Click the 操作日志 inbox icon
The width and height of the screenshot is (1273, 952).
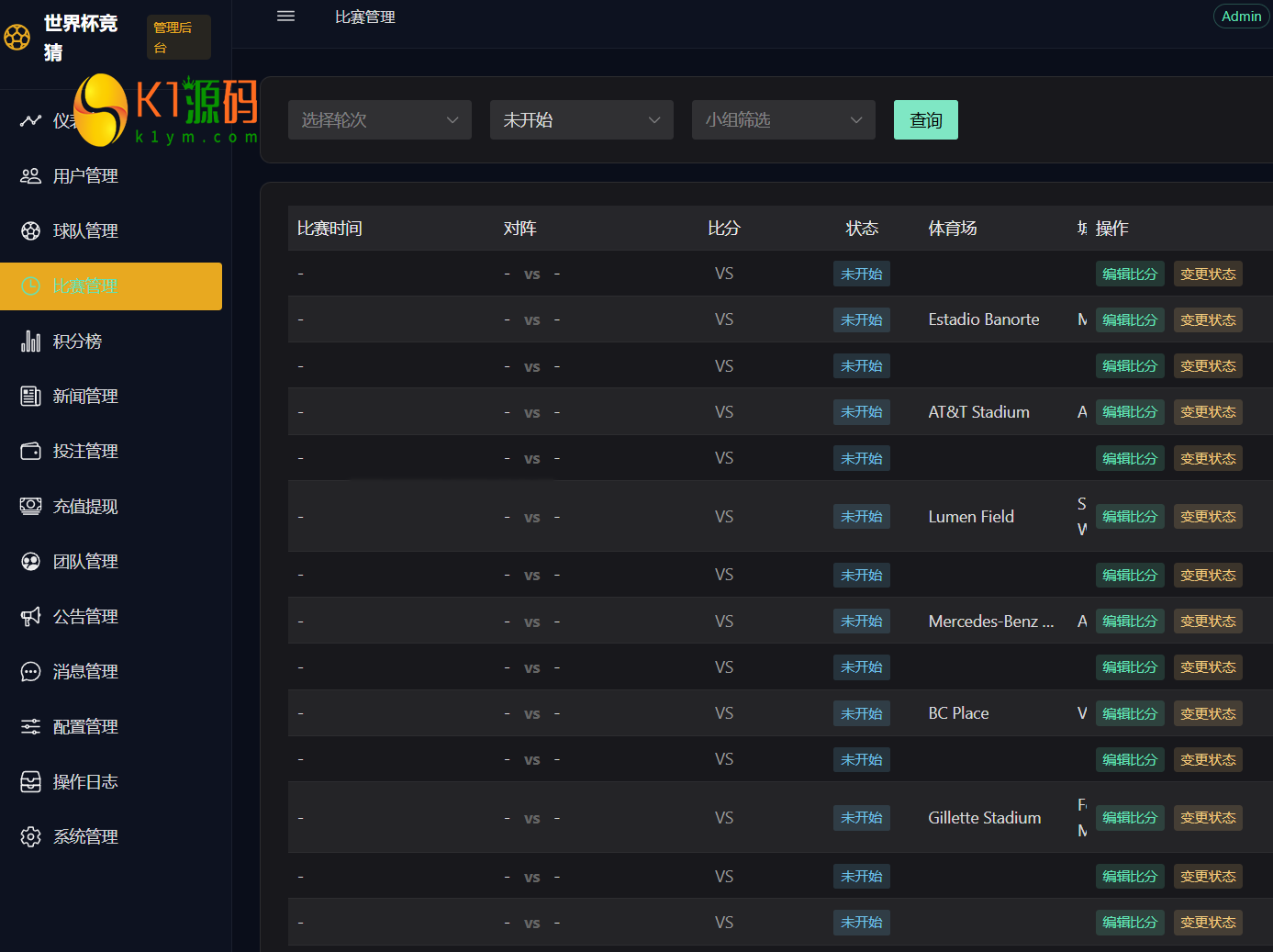(x=31, y=781)
